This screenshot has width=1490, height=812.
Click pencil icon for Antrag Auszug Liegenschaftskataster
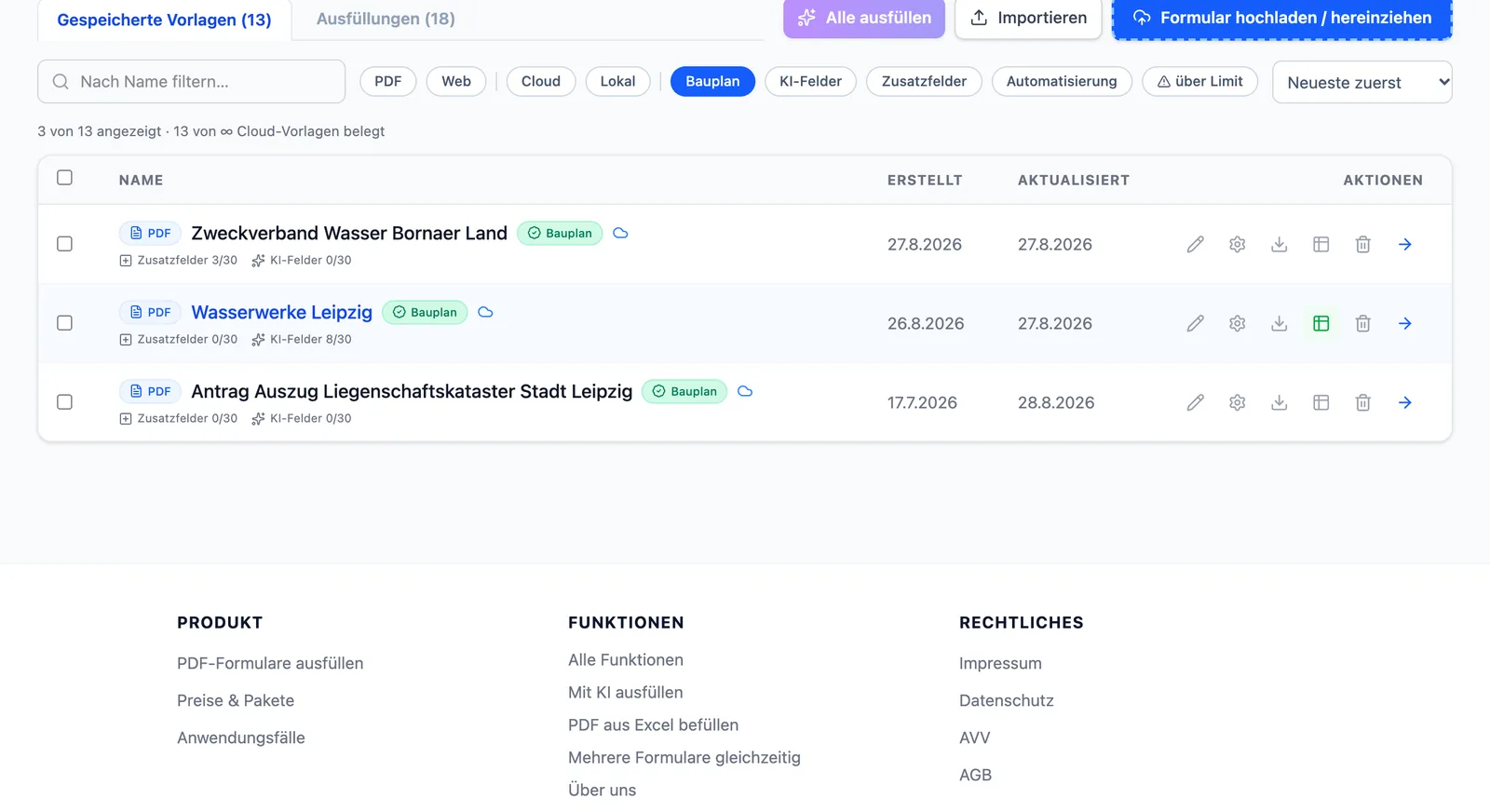1195,402
